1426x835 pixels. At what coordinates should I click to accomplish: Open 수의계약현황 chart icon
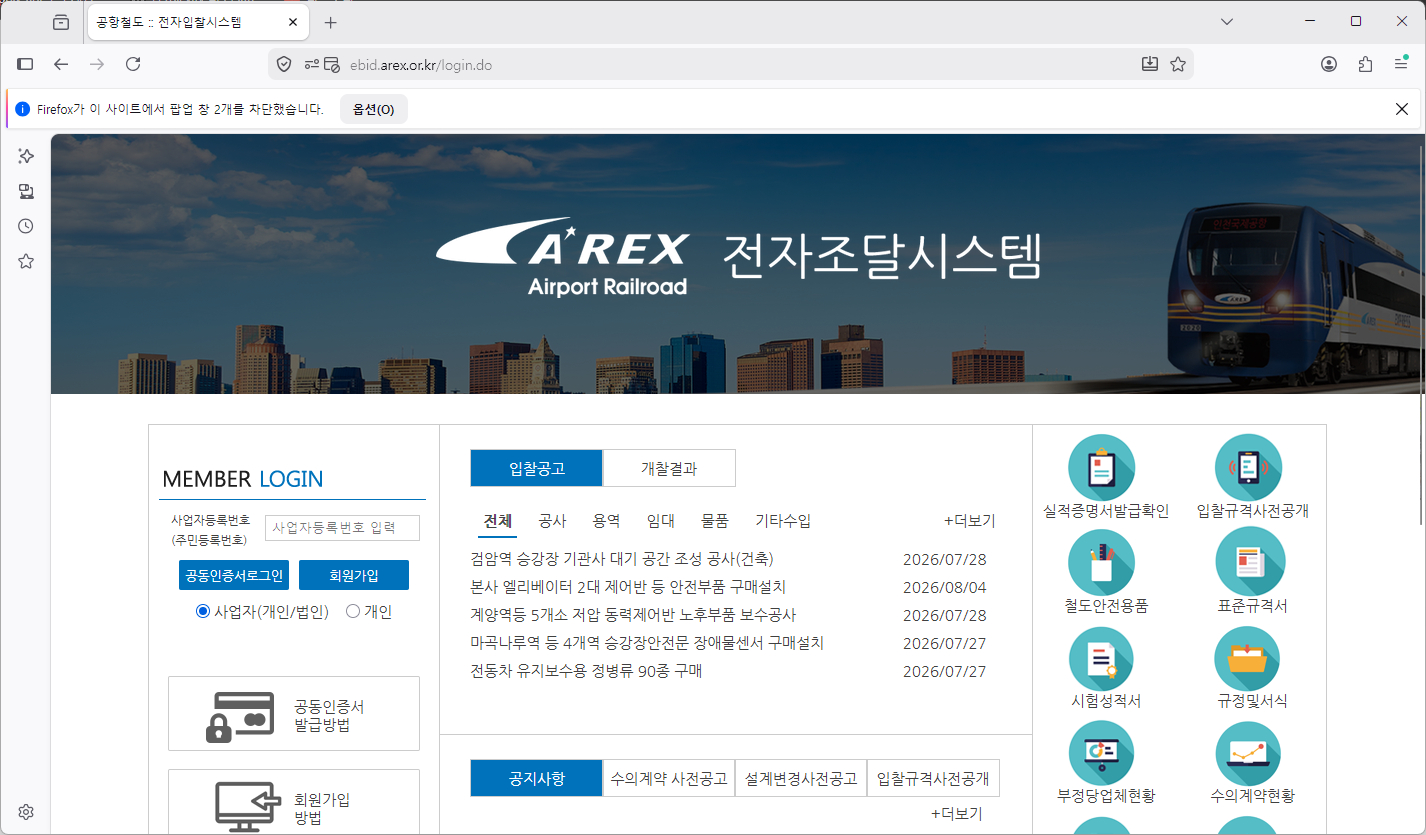1249,753
